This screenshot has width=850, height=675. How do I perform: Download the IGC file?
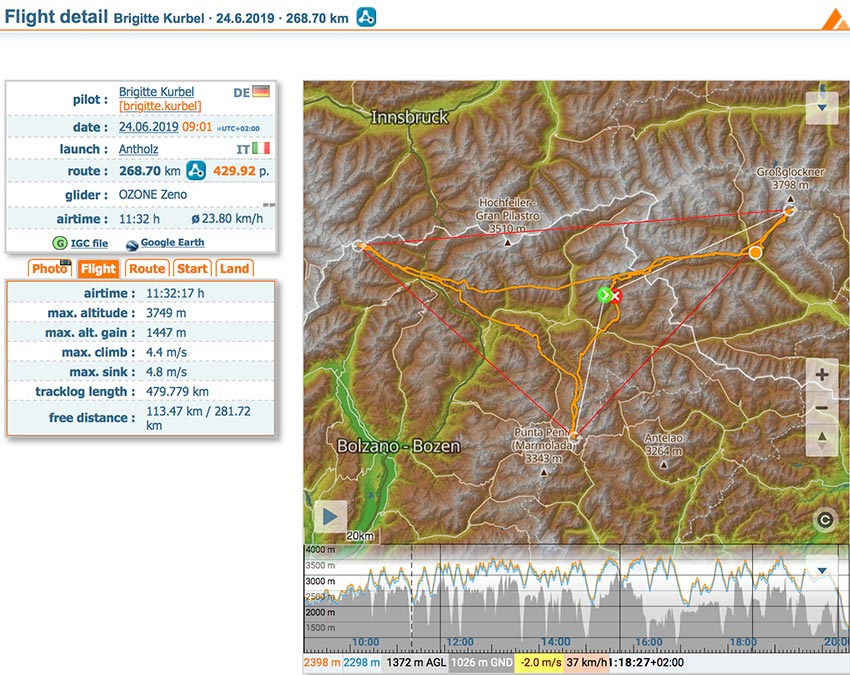[x=89, y=243]
